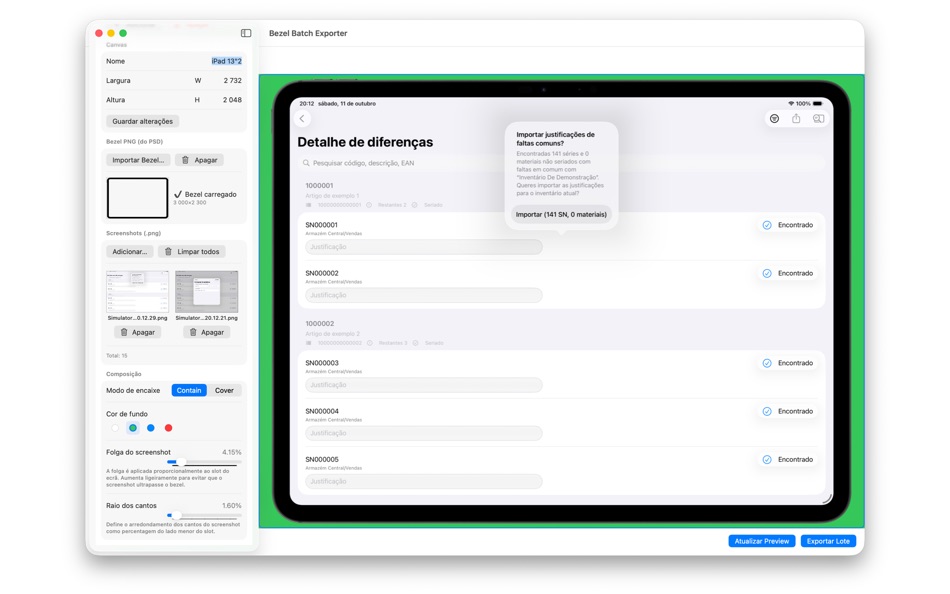This screenshot has width=950, height=594.
Task: Click the Live Text scan icon on the iPad screen
Action: click(x=820, y=119)
